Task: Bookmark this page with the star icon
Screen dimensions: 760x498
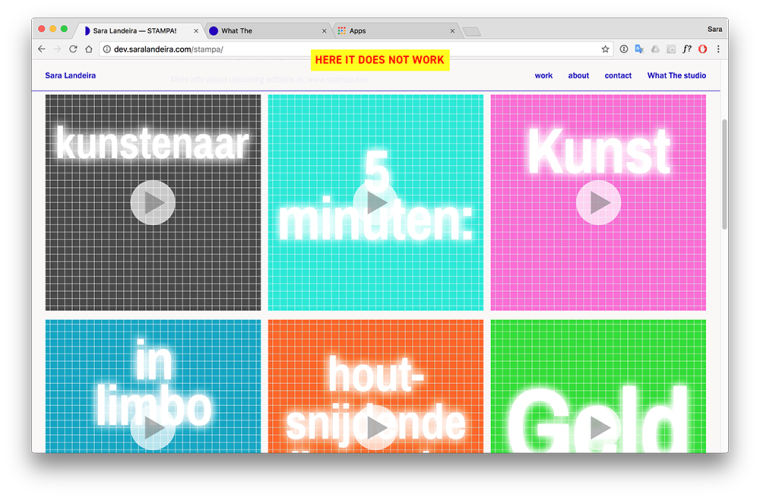Action: (605, 49)
